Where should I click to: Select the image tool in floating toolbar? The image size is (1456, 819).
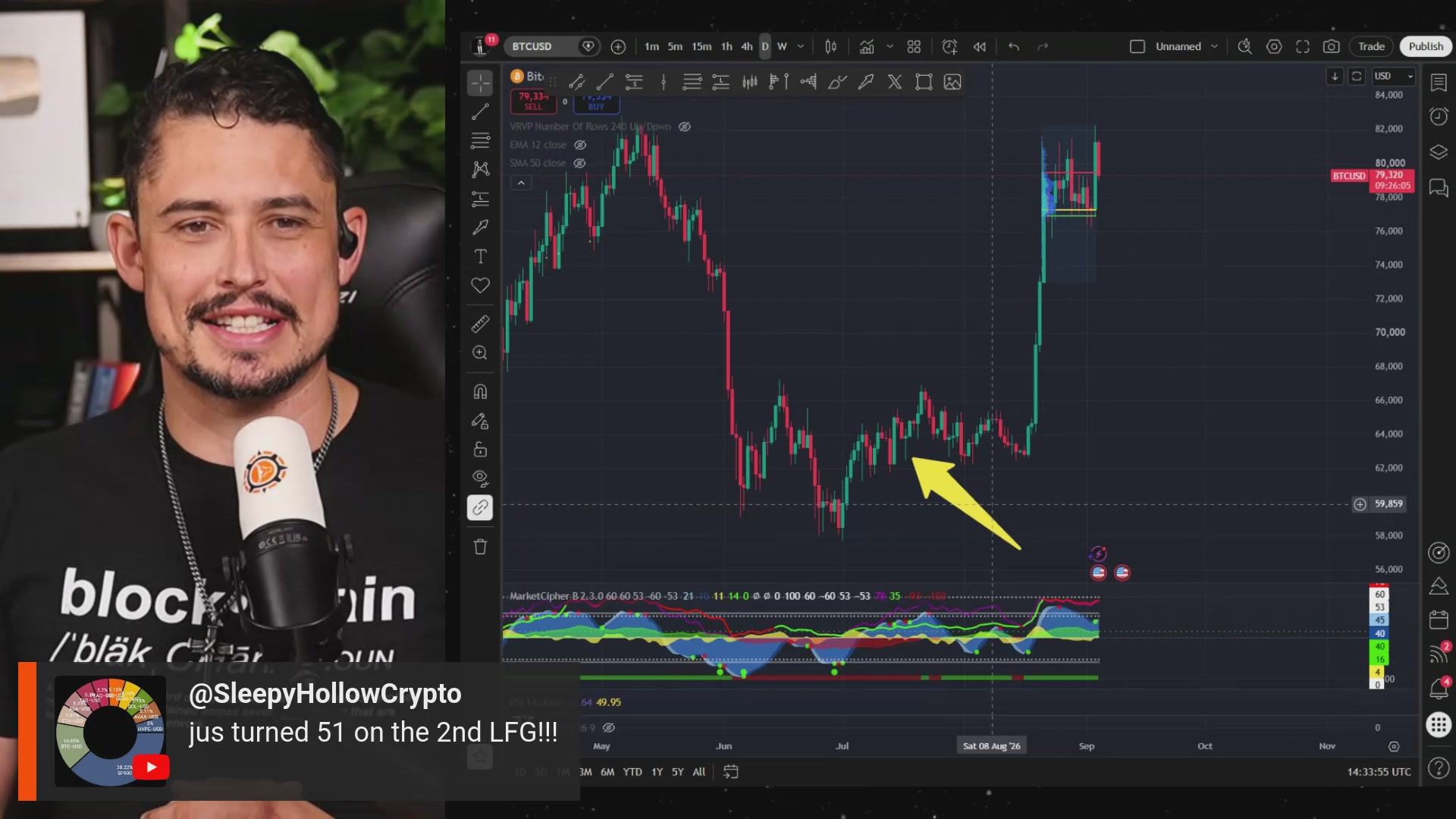pos(952,83)
